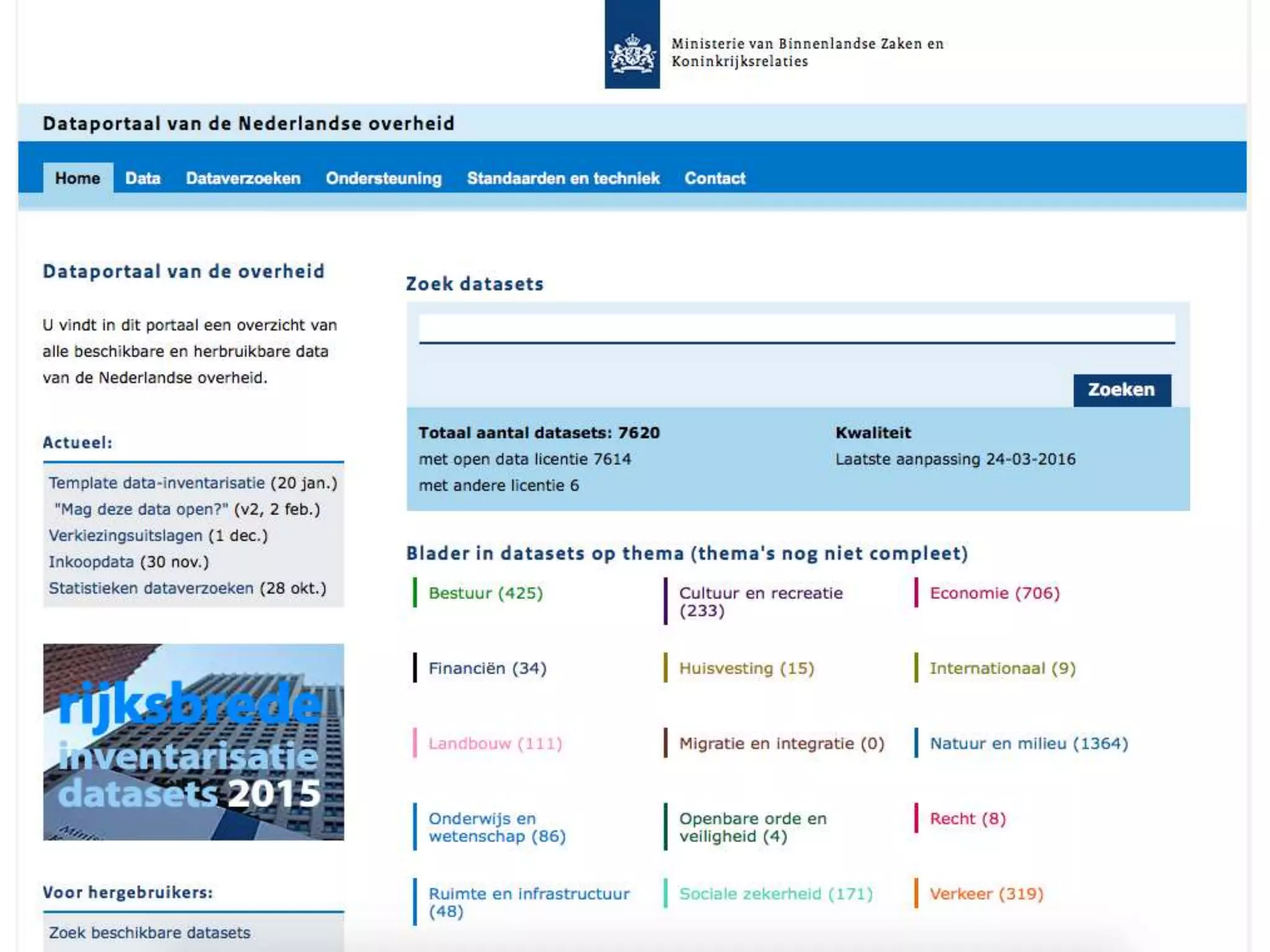
Task: Select the Home tab
Action: coord(78,178)
